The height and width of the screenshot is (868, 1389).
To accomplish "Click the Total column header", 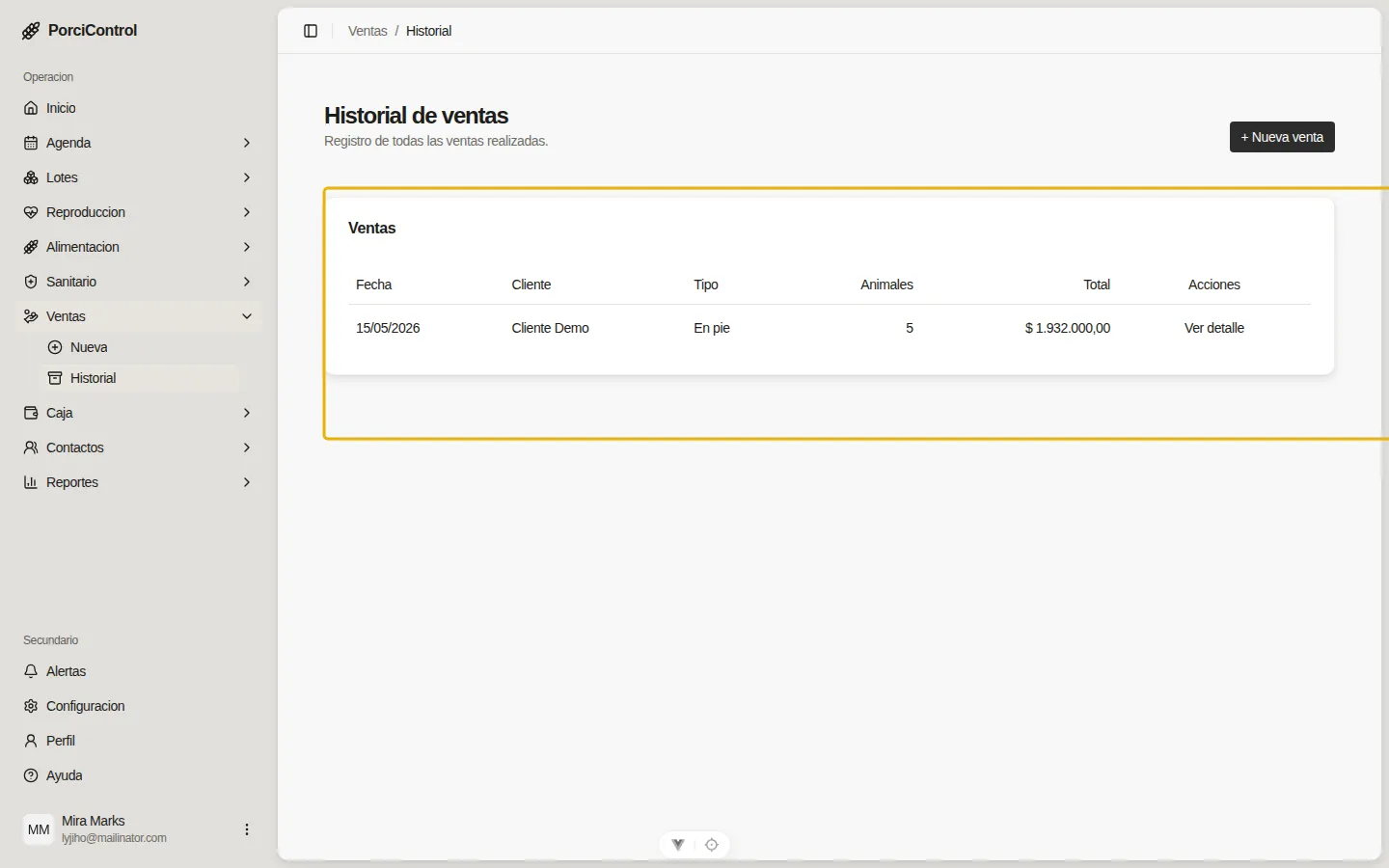I will pos(1097,285).
